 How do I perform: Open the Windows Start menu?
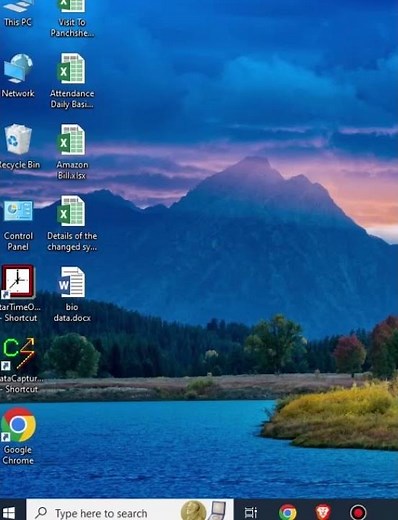click(9, 512)
